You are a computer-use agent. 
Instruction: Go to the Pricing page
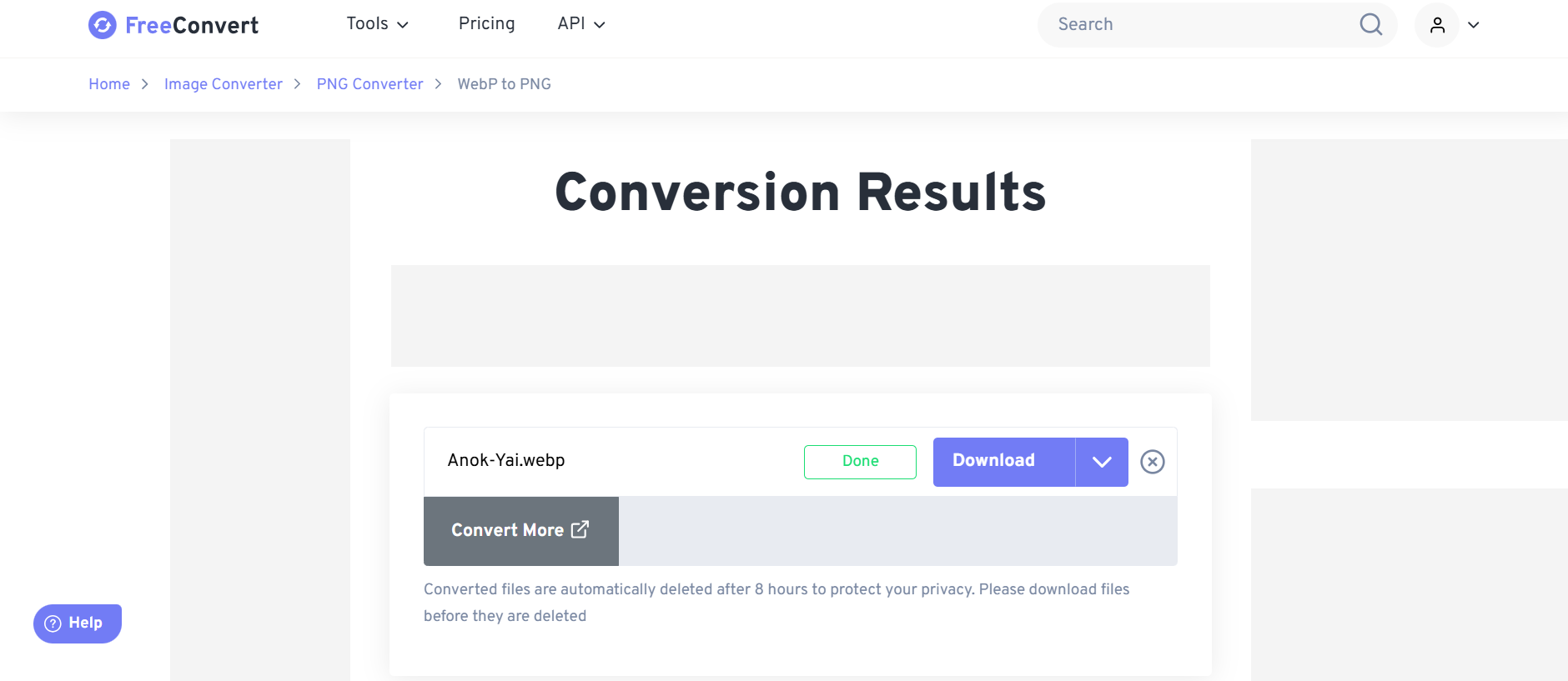486,24
